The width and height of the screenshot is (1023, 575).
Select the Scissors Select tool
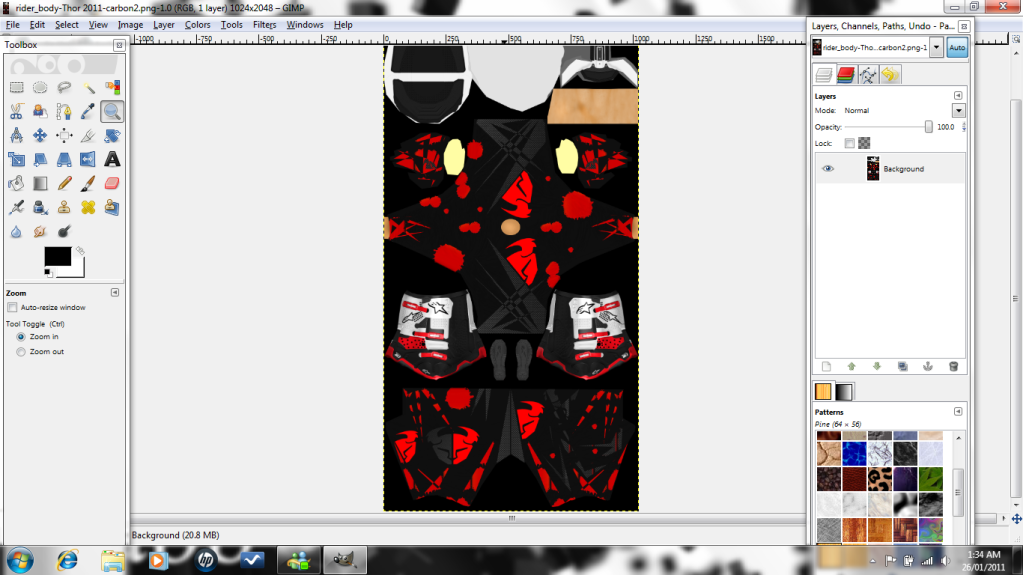coord(16,112)
